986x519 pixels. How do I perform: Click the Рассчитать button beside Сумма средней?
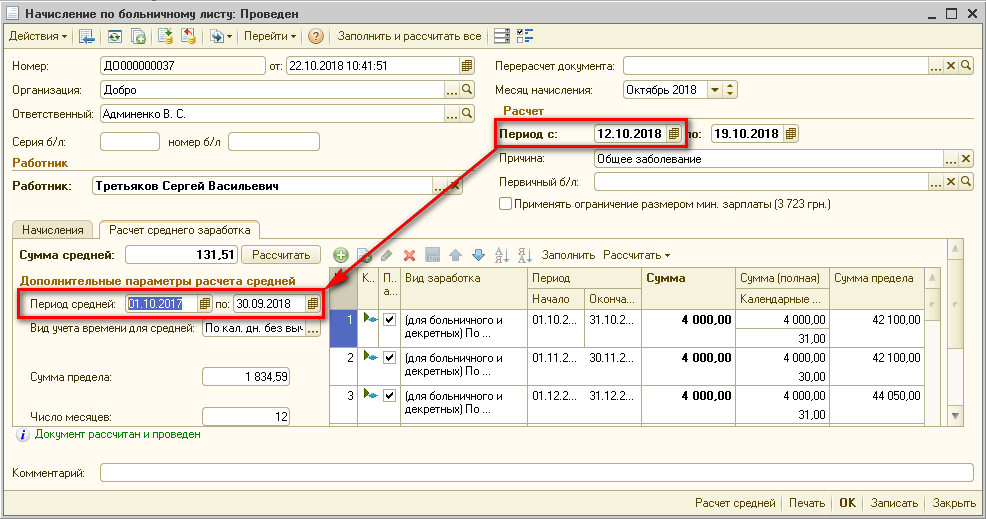pyautogui.click(x=284, y=255)
